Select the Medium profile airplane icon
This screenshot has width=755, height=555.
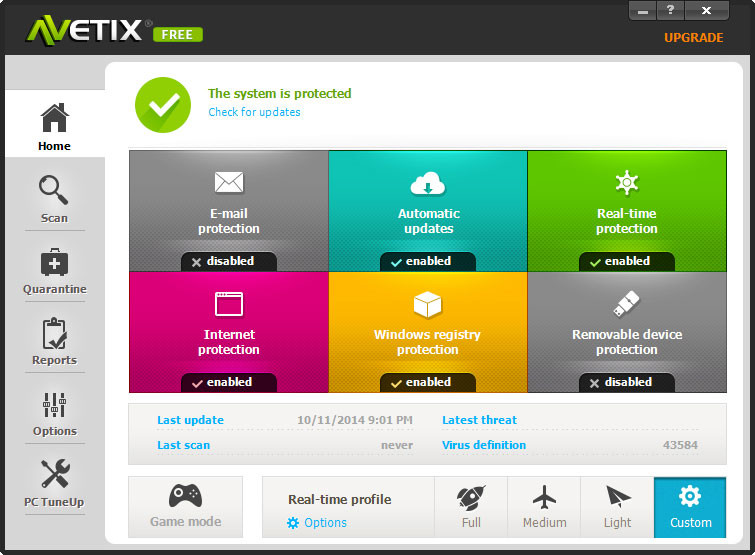[x=545, y=497]
